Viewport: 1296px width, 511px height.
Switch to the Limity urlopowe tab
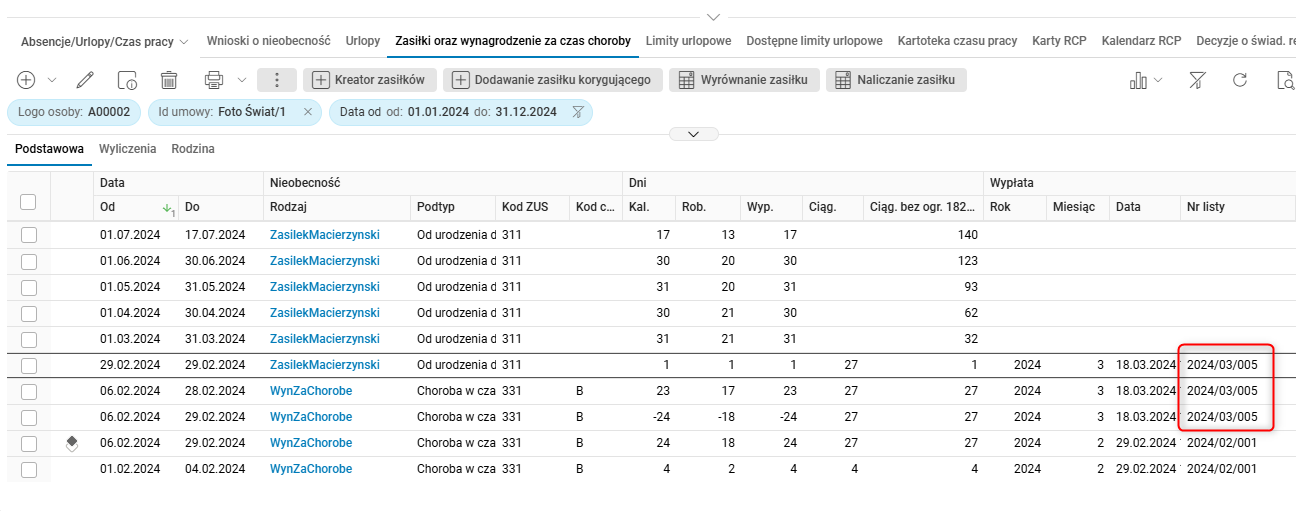tap(688, 41)
